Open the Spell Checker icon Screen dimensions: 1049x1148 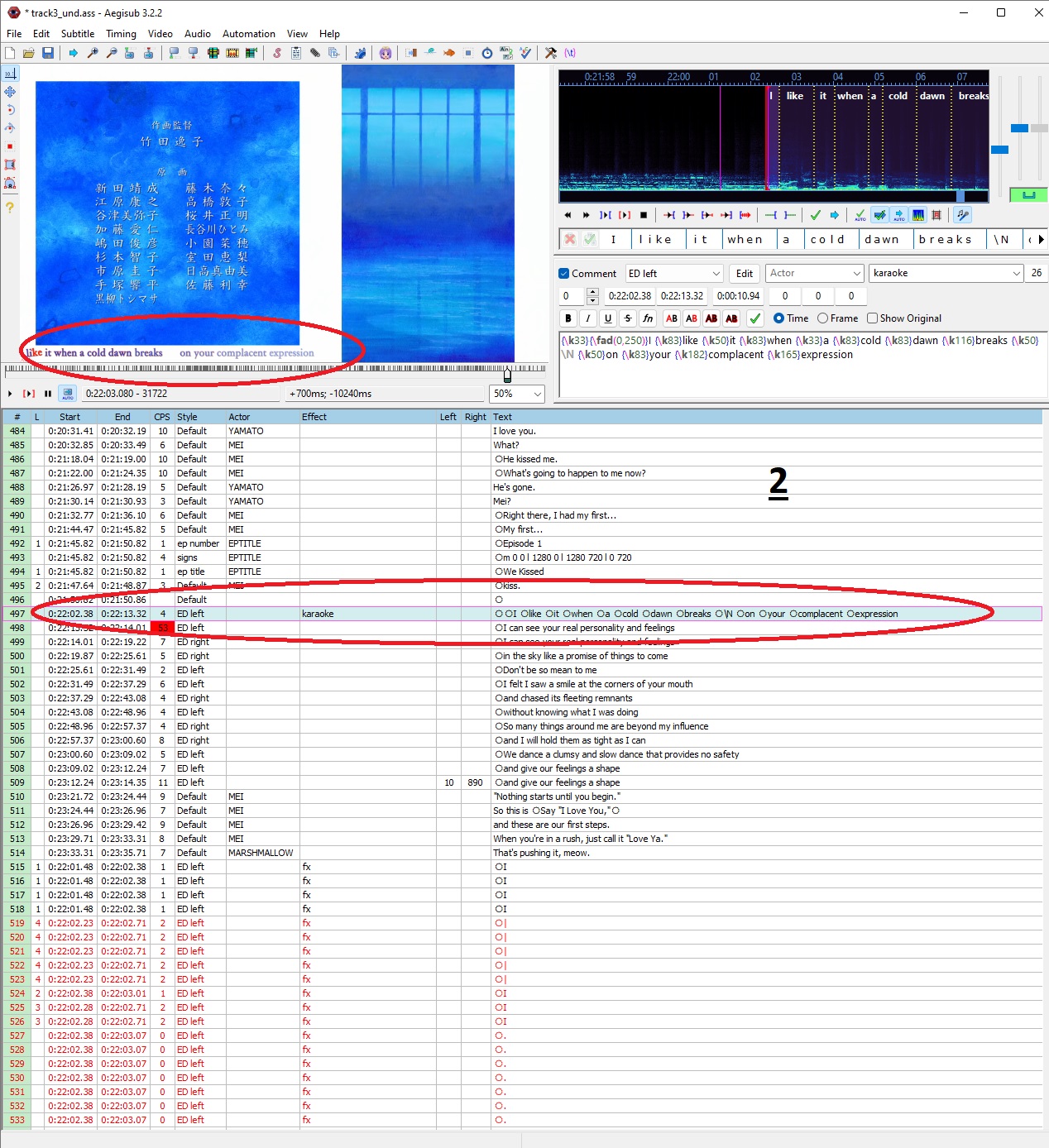click(x=525, y=53)
